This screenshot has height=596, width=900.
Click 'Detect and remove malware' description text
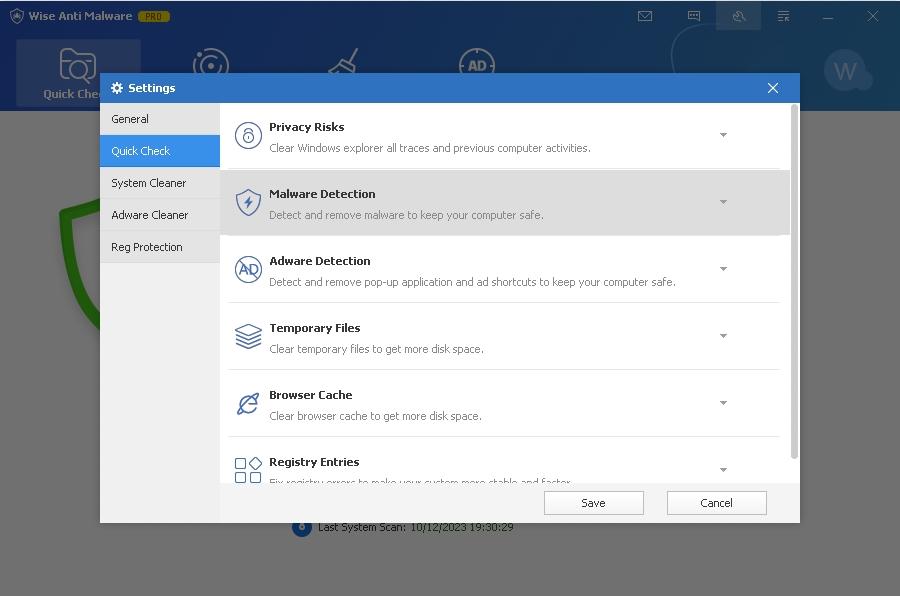point(406,215)
